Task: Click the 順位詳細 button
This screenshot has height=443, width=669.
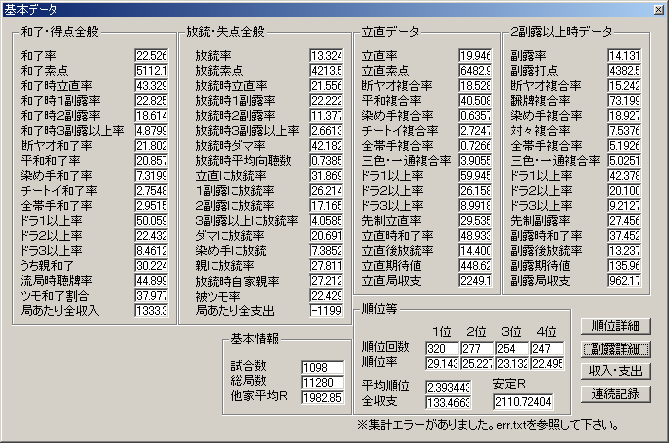Action: tap(615, 327)
